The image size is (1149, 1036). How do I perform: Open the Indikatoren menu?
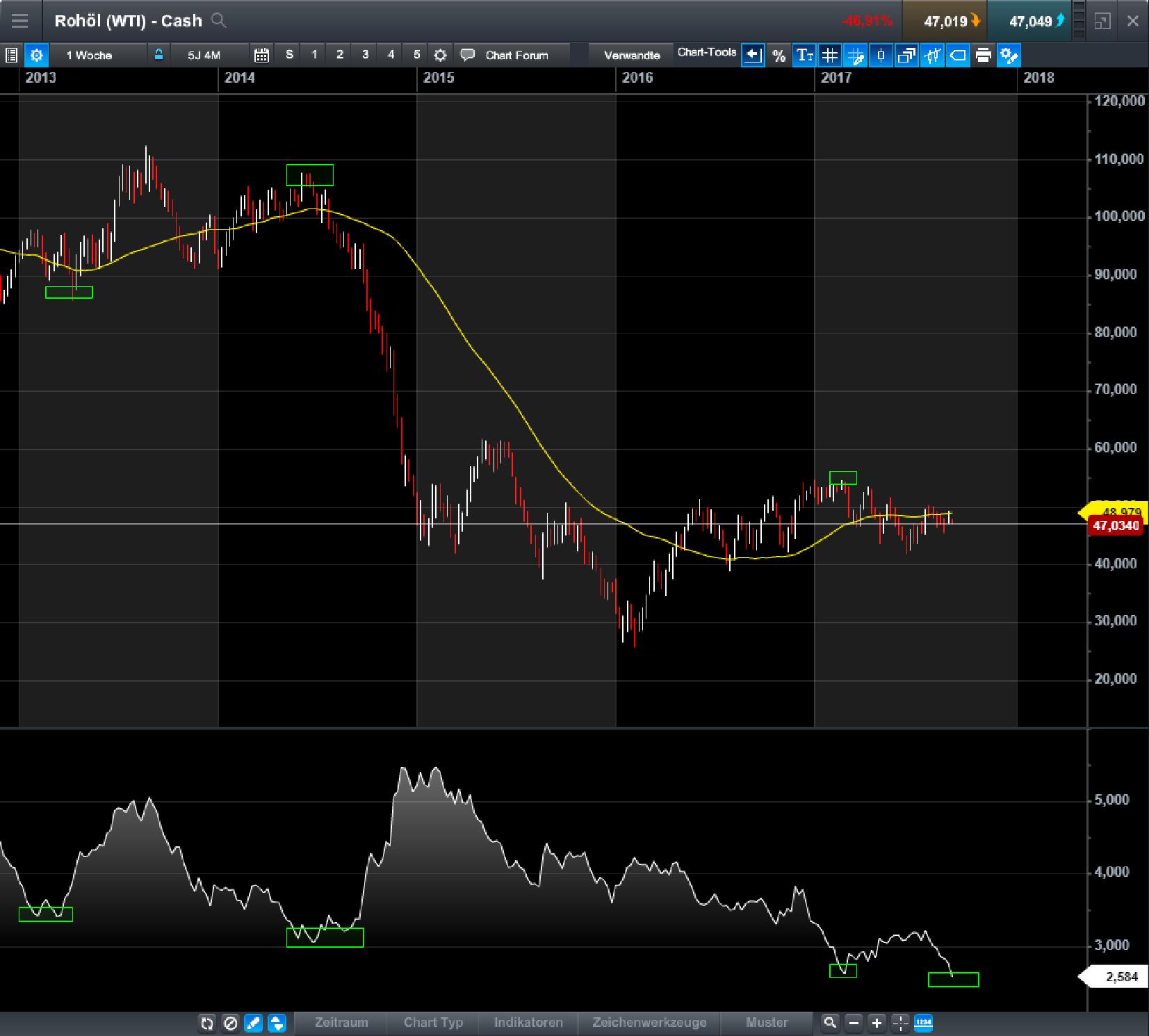(x=528, y=1022)
